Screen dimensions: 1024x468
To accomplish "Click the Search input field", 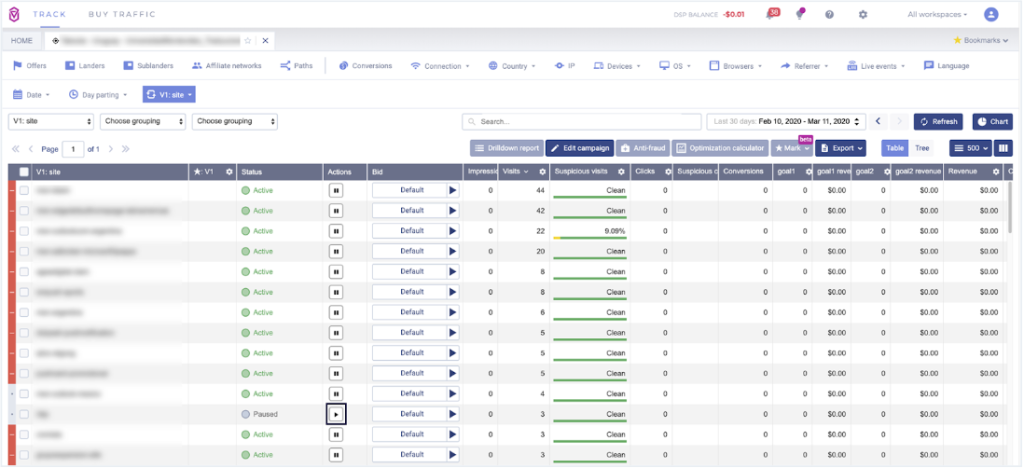I will (x=580, y=121).
